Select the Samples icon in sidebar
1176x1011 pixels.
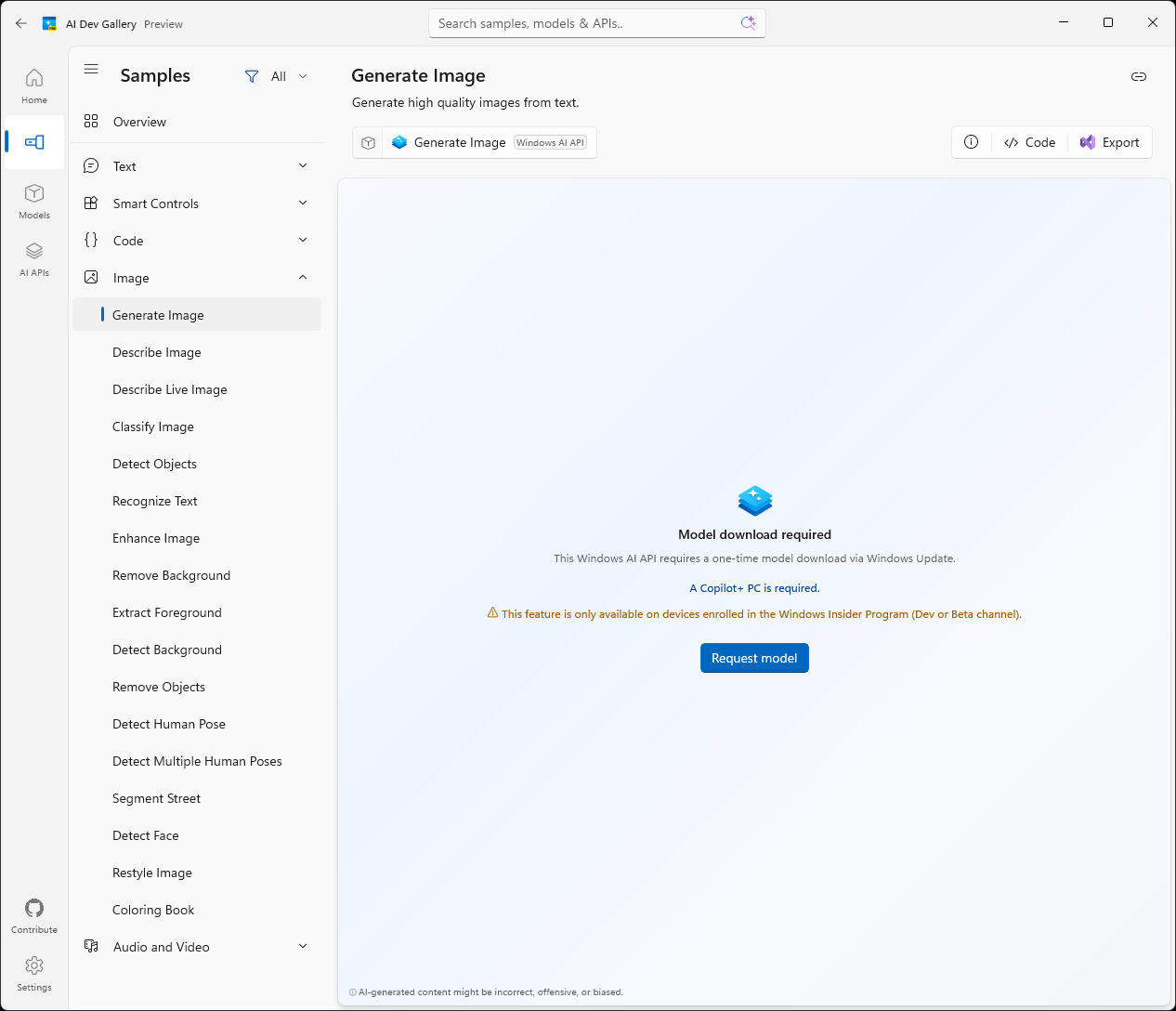coord(34,142)
